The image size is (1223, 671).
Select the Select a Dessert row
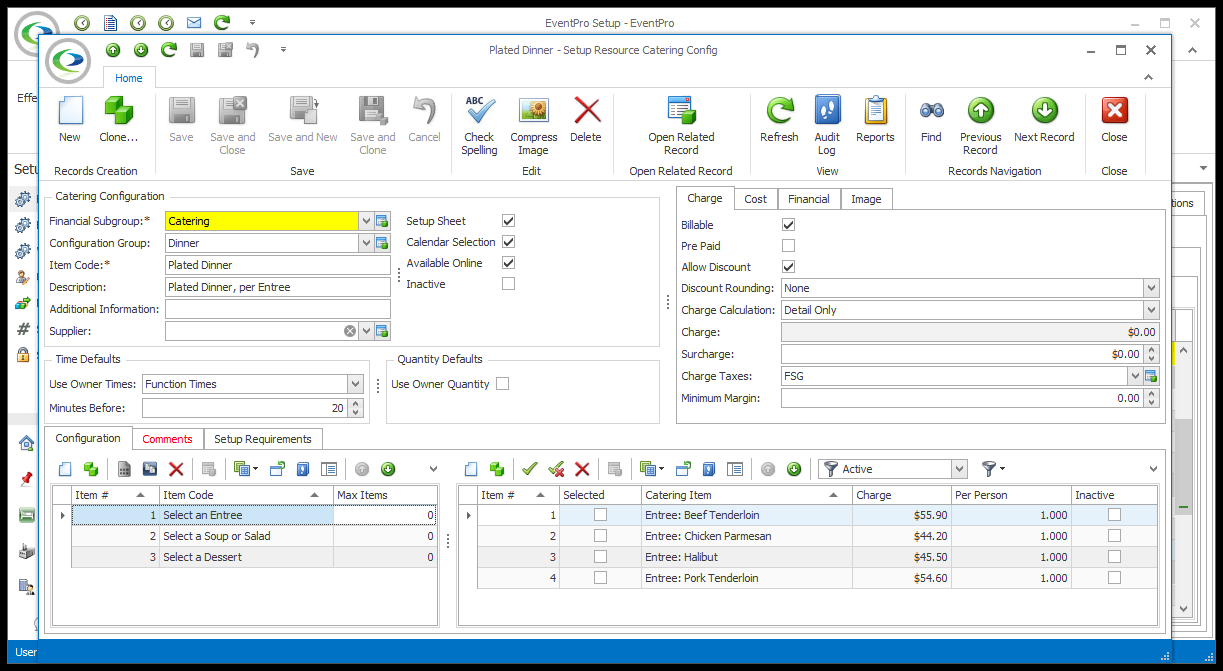coord(254,557)
